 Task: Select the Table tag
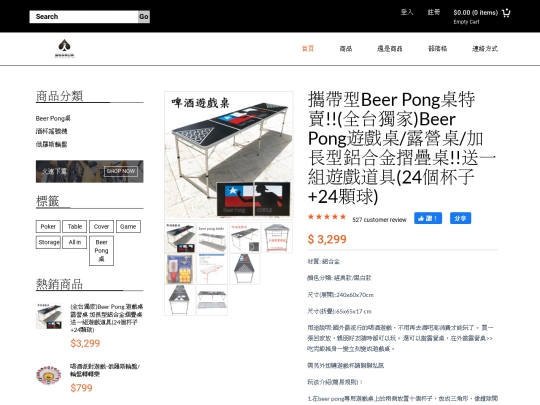click(x=75, y=227)
